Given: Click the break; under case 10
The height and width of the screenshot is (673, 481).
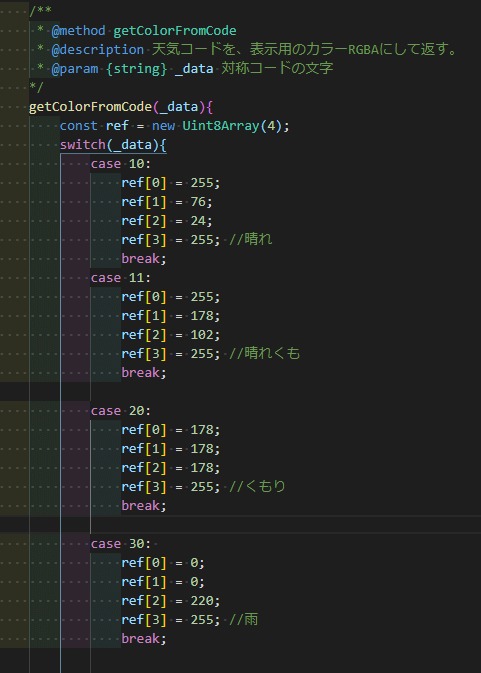Looking at the screenshot, I should point(144,259).
